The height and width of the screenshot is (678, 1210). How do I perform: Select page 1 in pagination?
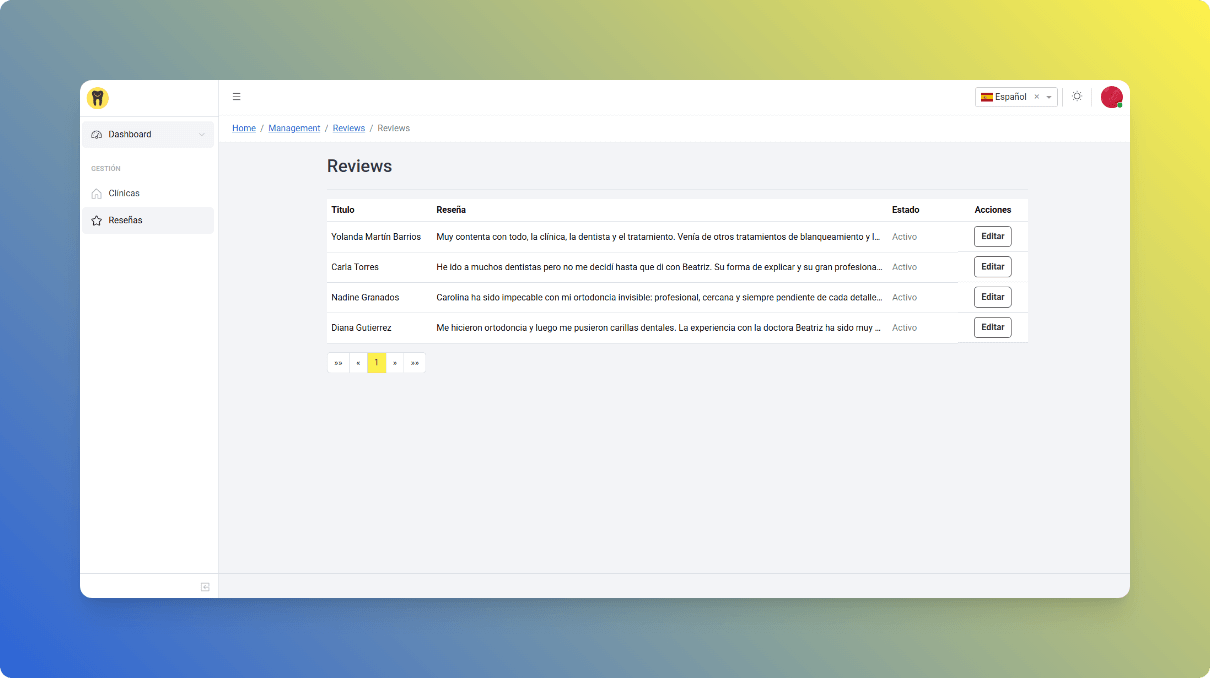pos(376,363)
